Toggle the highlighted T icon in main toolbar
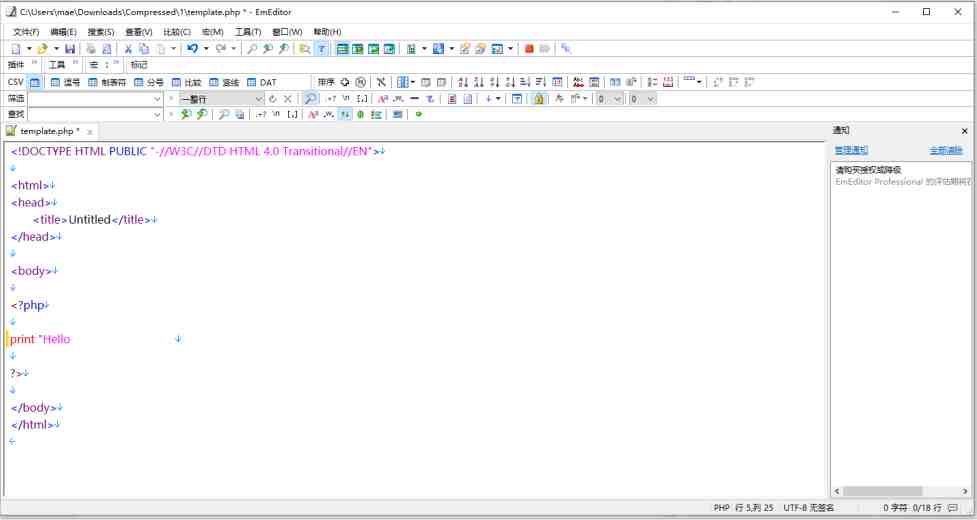Viewport: 977px width, 520px height. (x=322, y=49)
